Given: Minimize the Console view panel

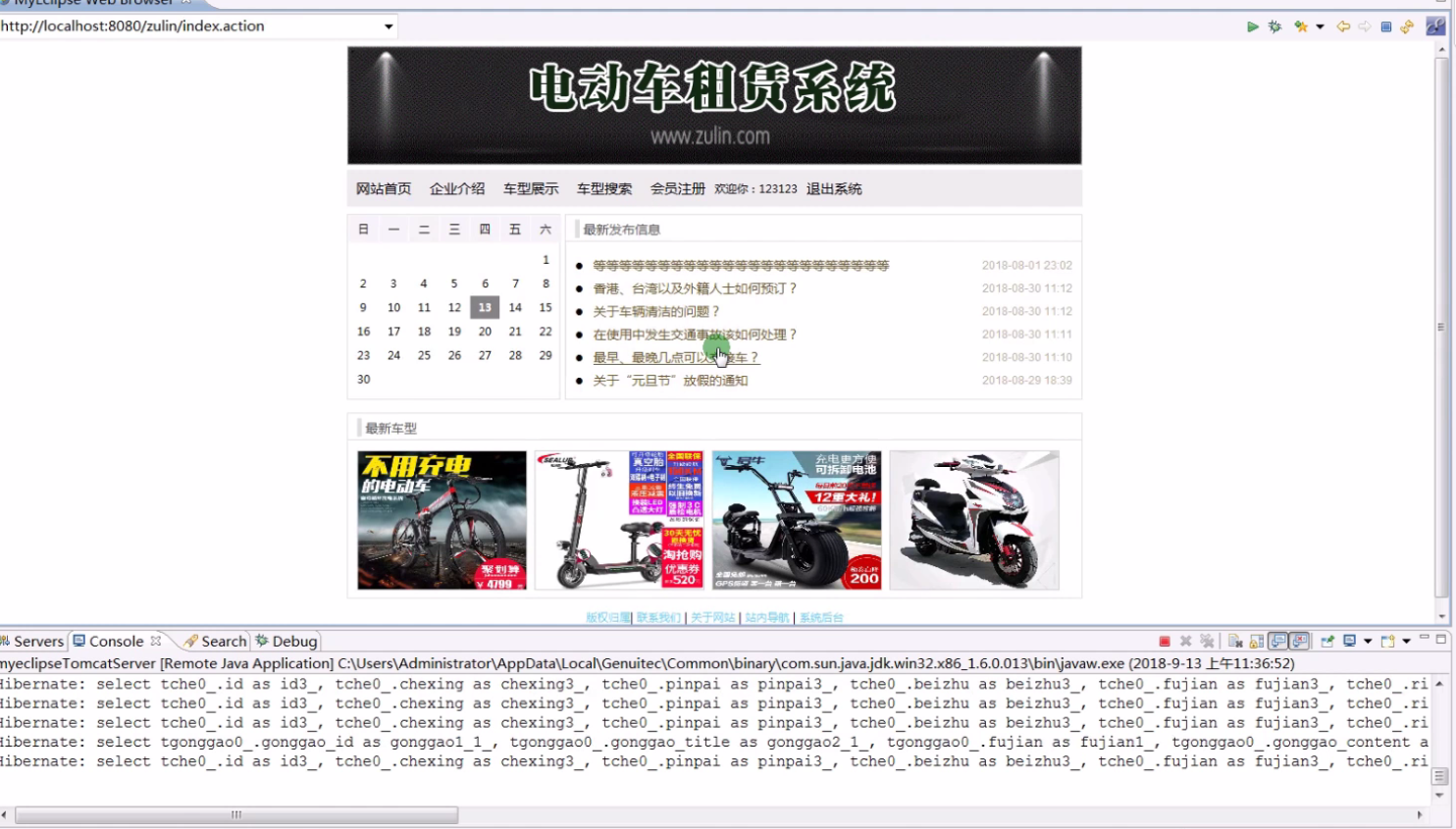Looking at the screenshot, I should click(1424, 639).
